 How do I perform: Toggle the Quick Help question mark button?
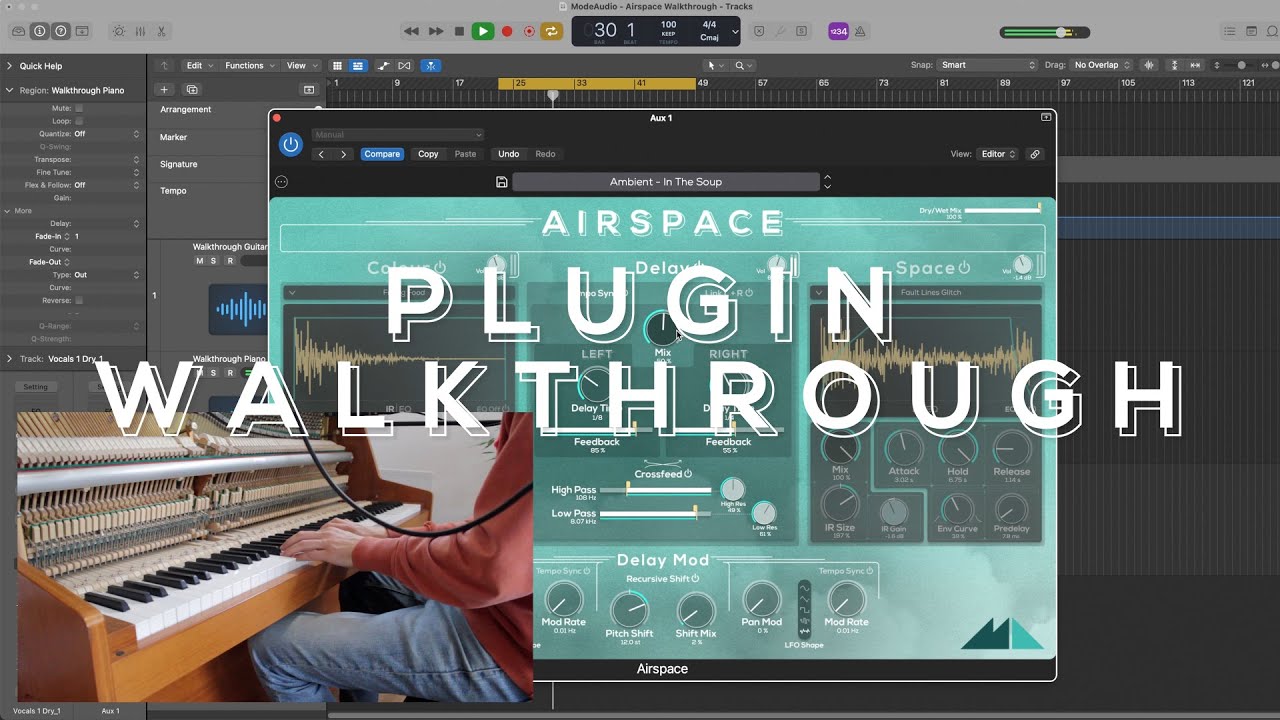click(x=63, y=31)
